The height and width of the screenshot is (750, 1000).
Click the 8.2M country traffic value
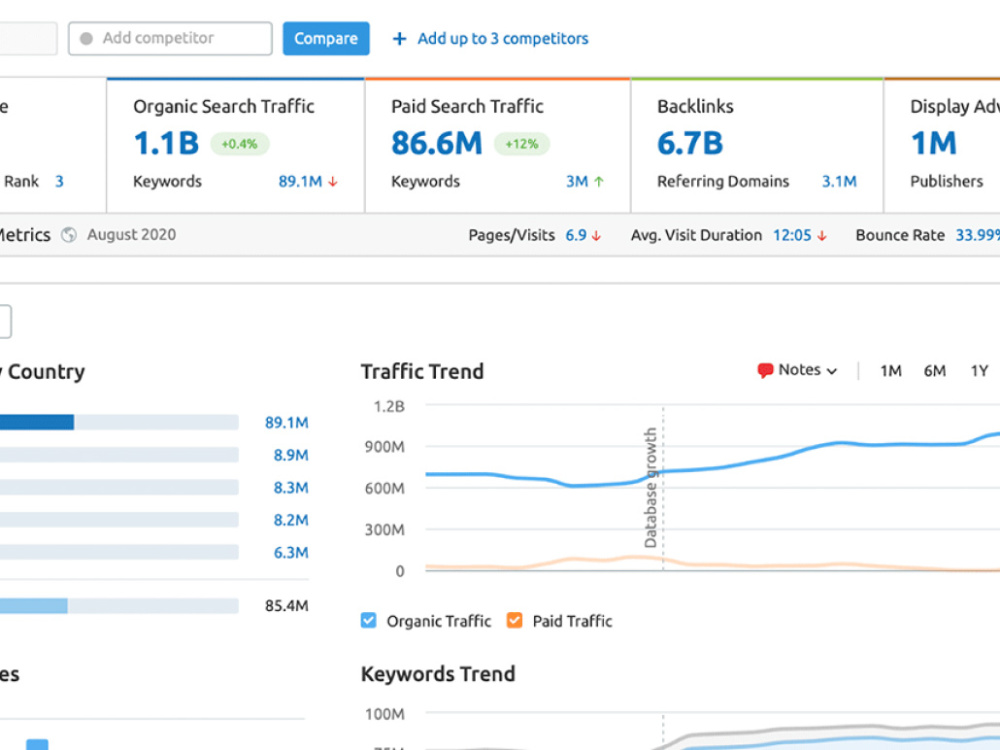[x=291, y=520]
